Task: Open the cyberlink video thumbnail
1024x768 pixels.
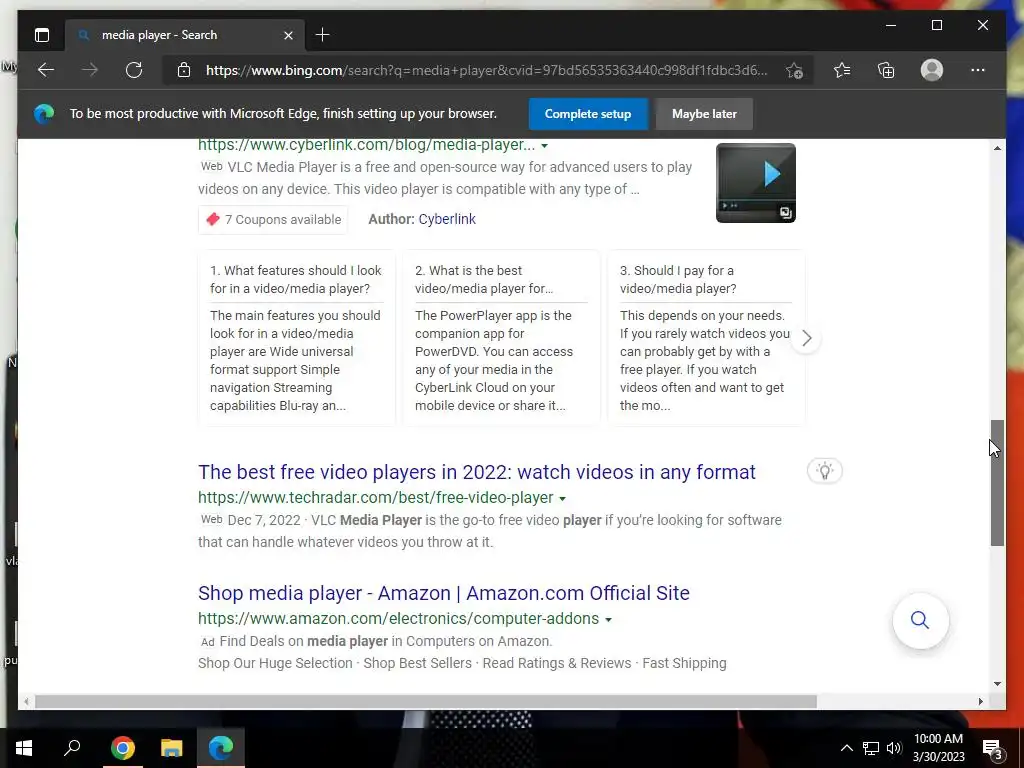Action: point(756,183)
